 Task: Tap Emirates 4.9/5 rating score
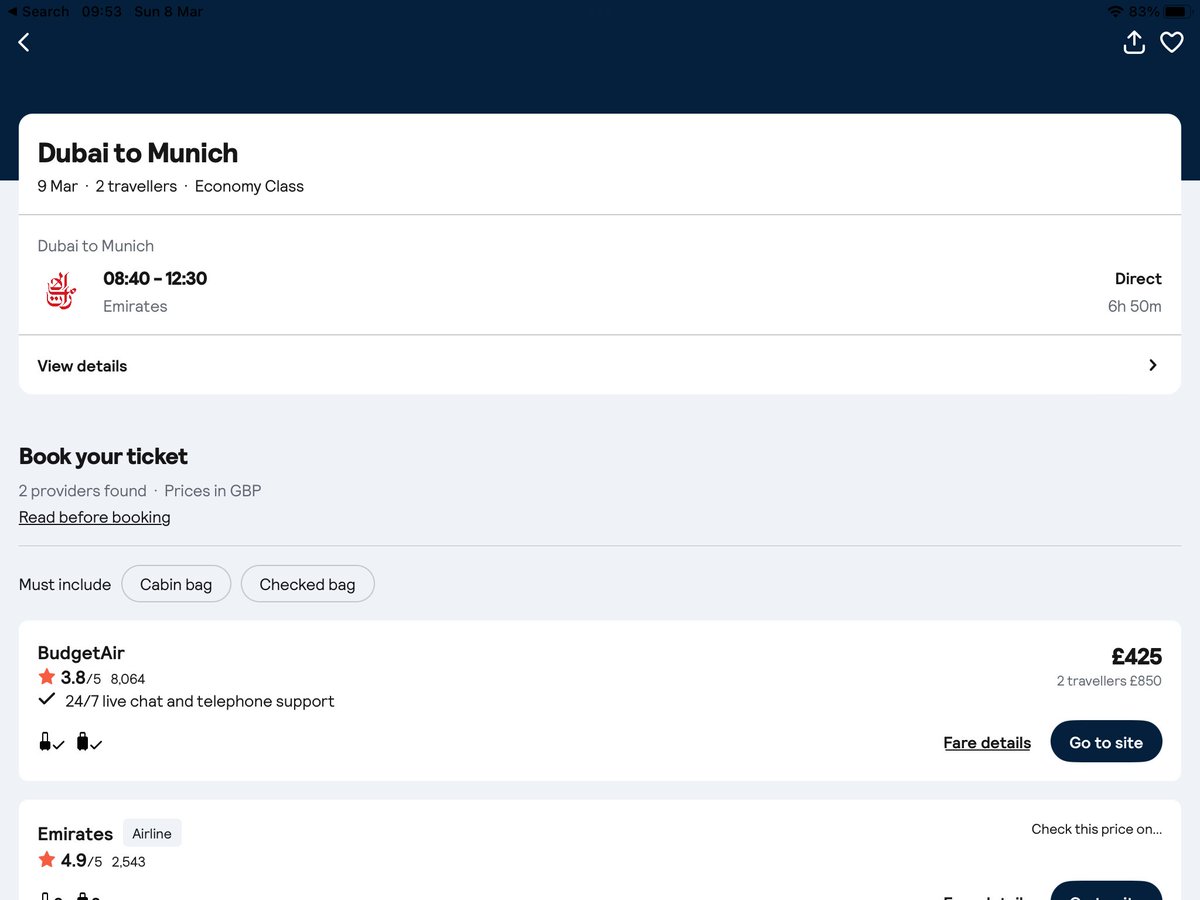pos(81,861)
